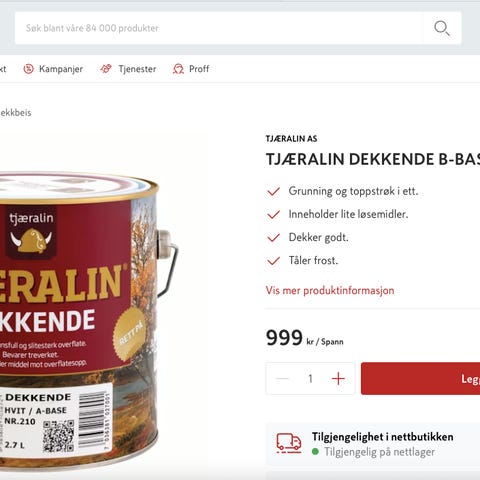Click checkmark beside Tåler frost

coord(273,261)
